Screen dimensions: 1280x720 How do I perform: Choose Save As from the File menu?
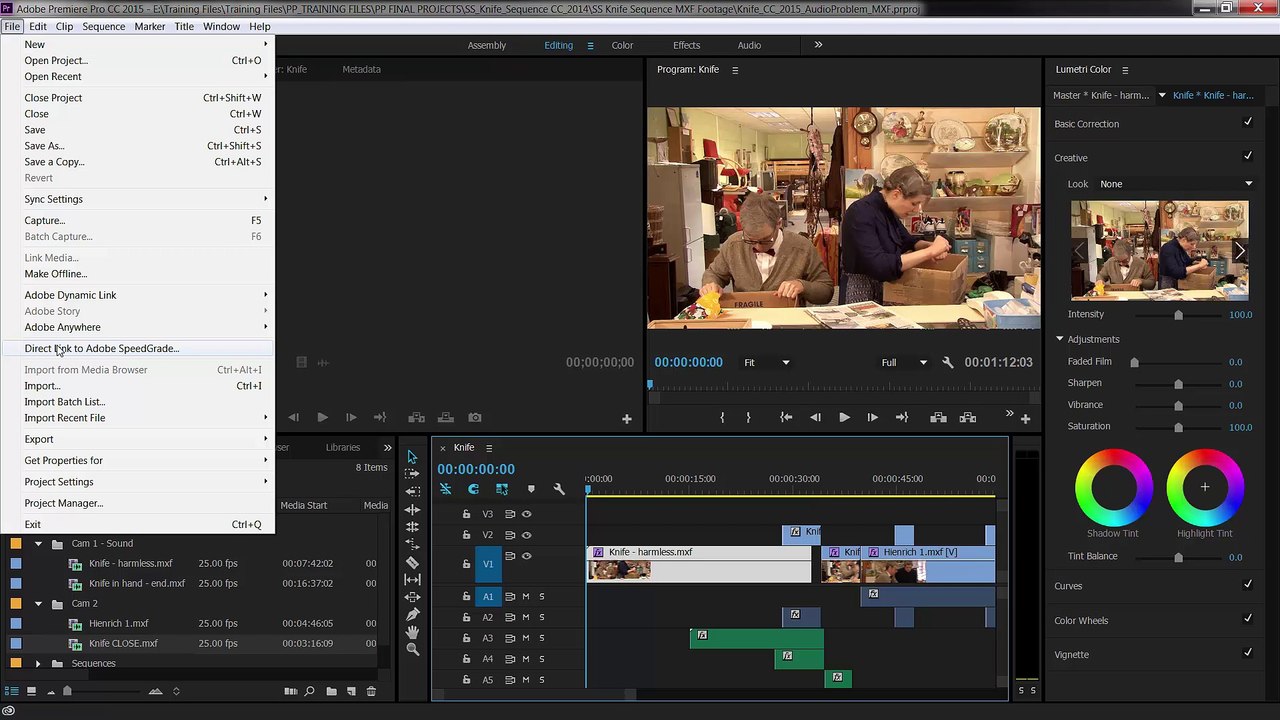[44, 146]
